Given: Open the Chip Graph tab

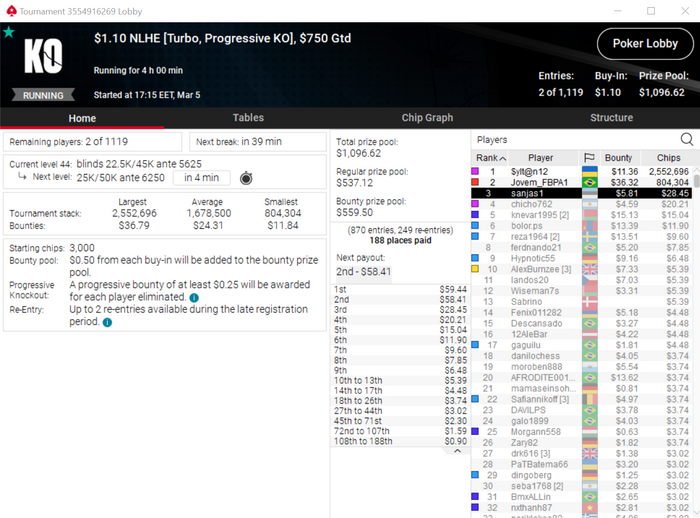Looking at the screenshot, I should pyautogui.click(x=427, y=117).
